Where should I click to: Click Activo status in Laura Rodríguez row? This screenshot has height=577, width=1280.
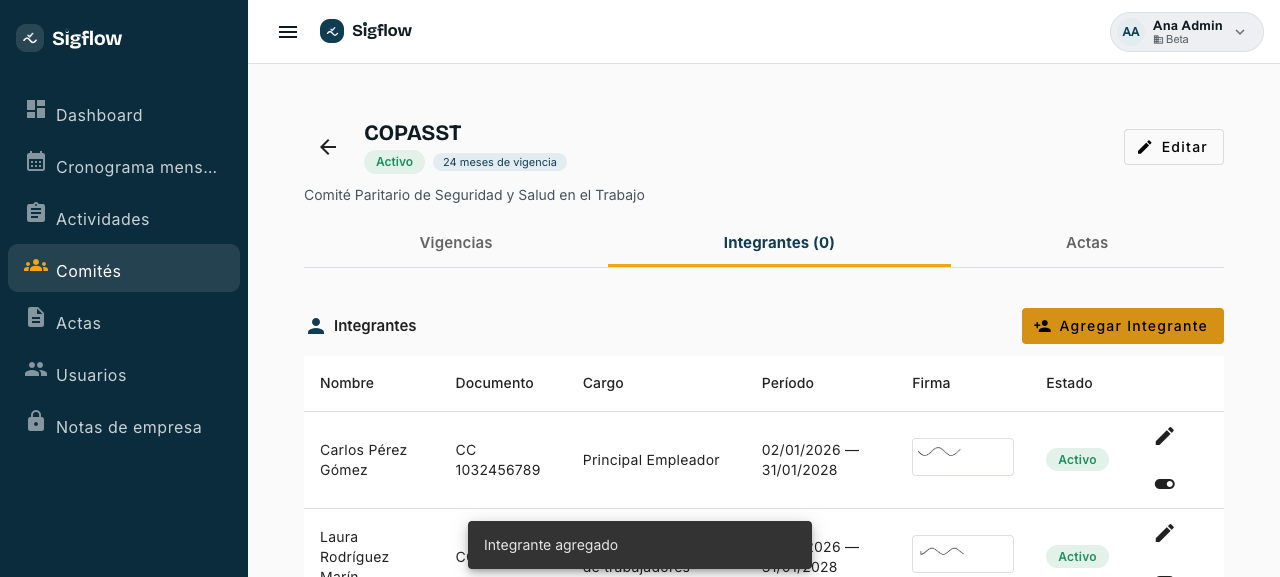[x=1077, y=557]
